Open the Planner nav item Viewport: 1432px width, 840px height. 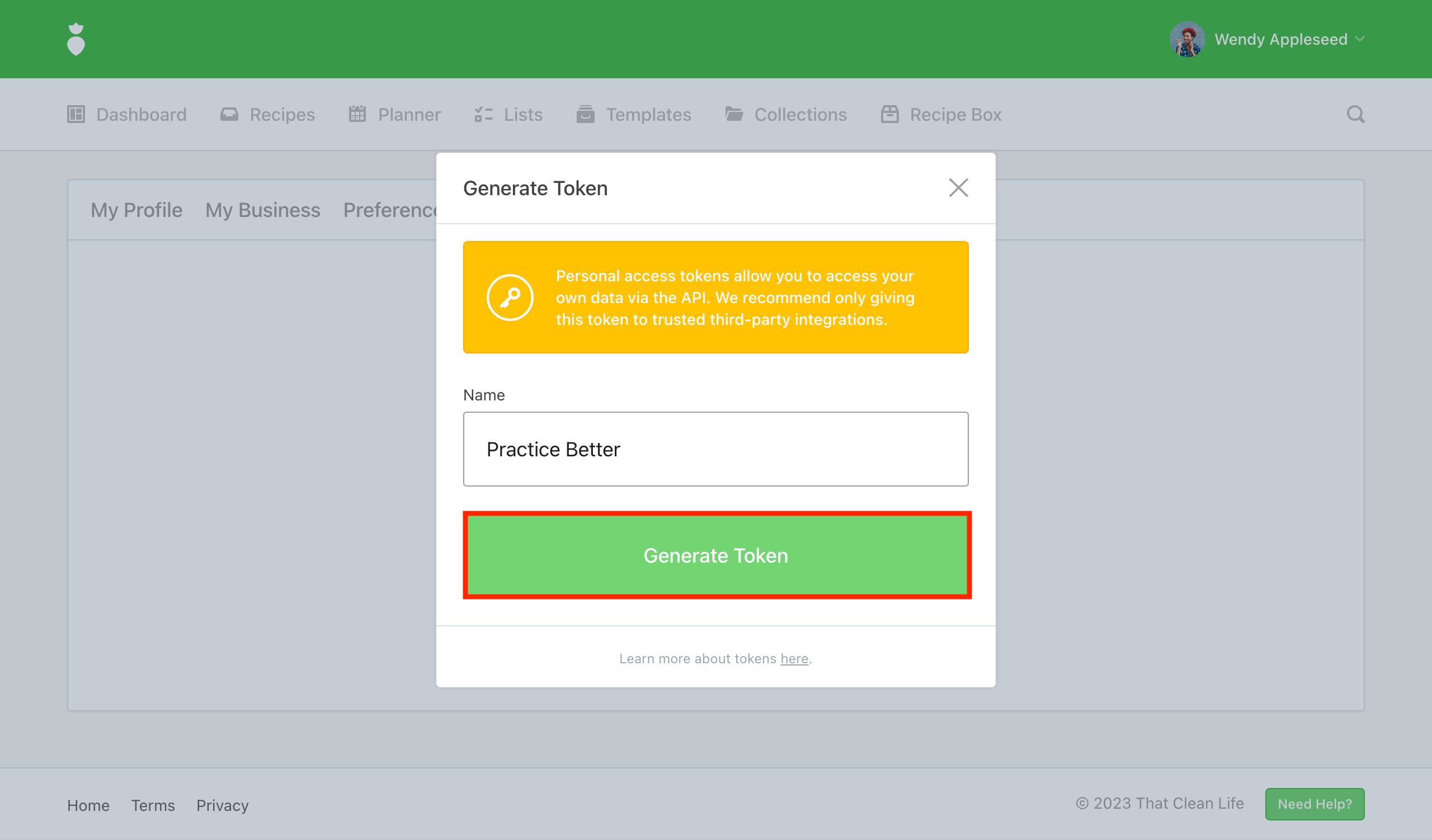click(395, 115)
